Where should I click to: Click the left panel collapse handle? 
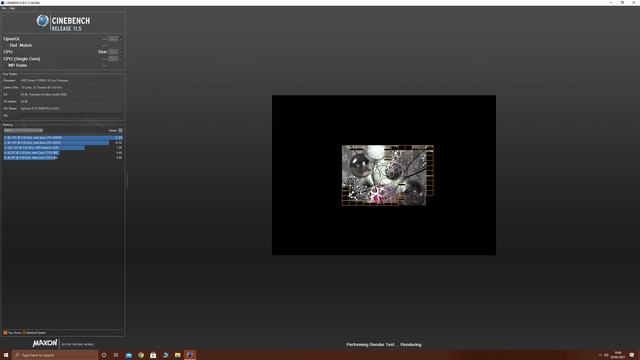click(x=127, y=180)
